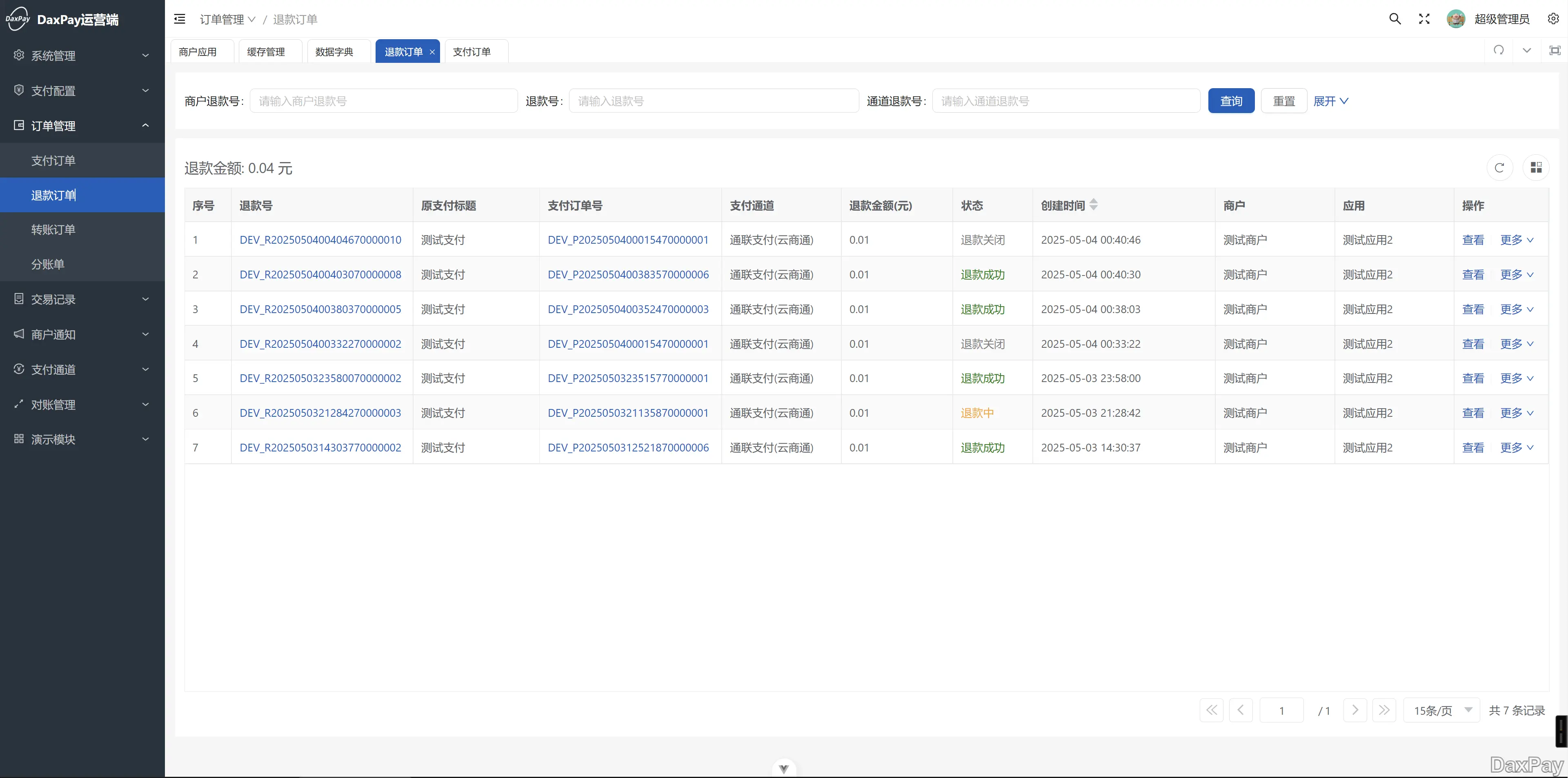The image size is (1568, 778).
Task: Expand the 系统管理 sidebar menu
Action: point(82,56)
